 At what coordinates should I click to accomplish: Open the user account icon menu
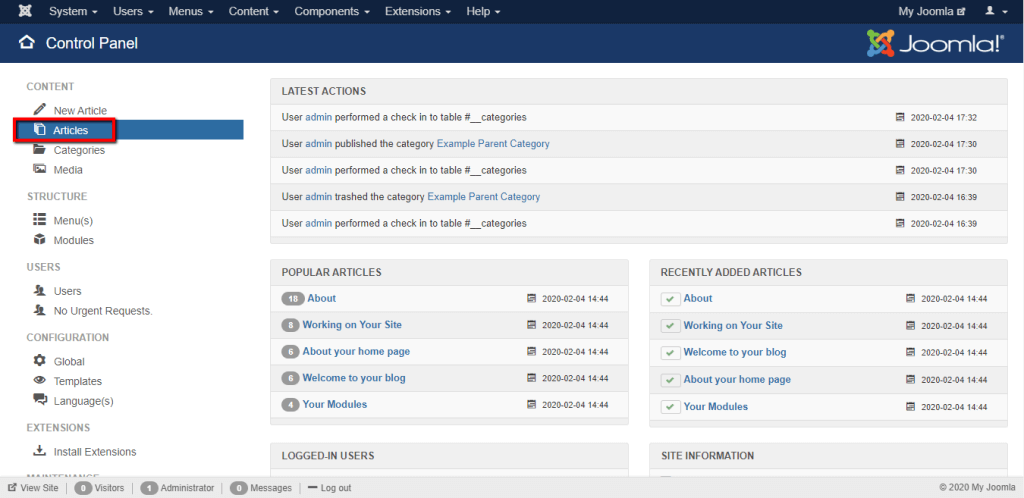tap(994, 11)
